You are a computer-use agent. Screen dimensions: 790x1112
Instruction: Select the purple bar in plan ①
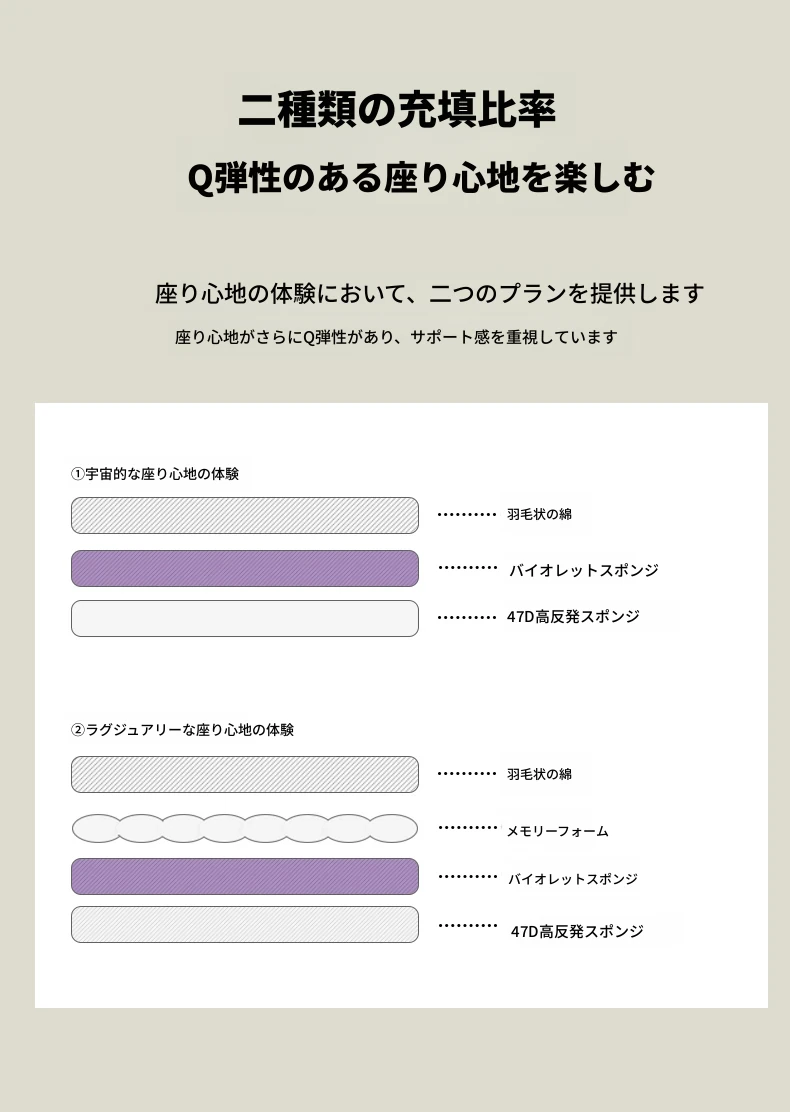pyautogui.click(x=245, y=568)
